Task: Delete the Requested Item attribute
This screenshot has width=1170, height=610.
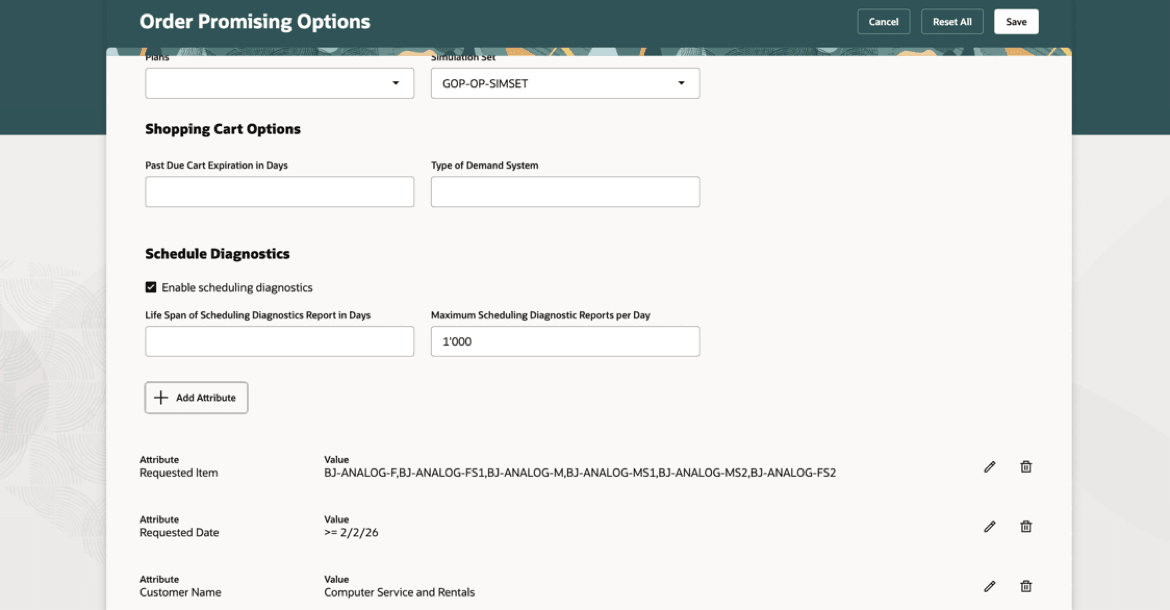Action: pyautogui.click(x=1025, y=466)
